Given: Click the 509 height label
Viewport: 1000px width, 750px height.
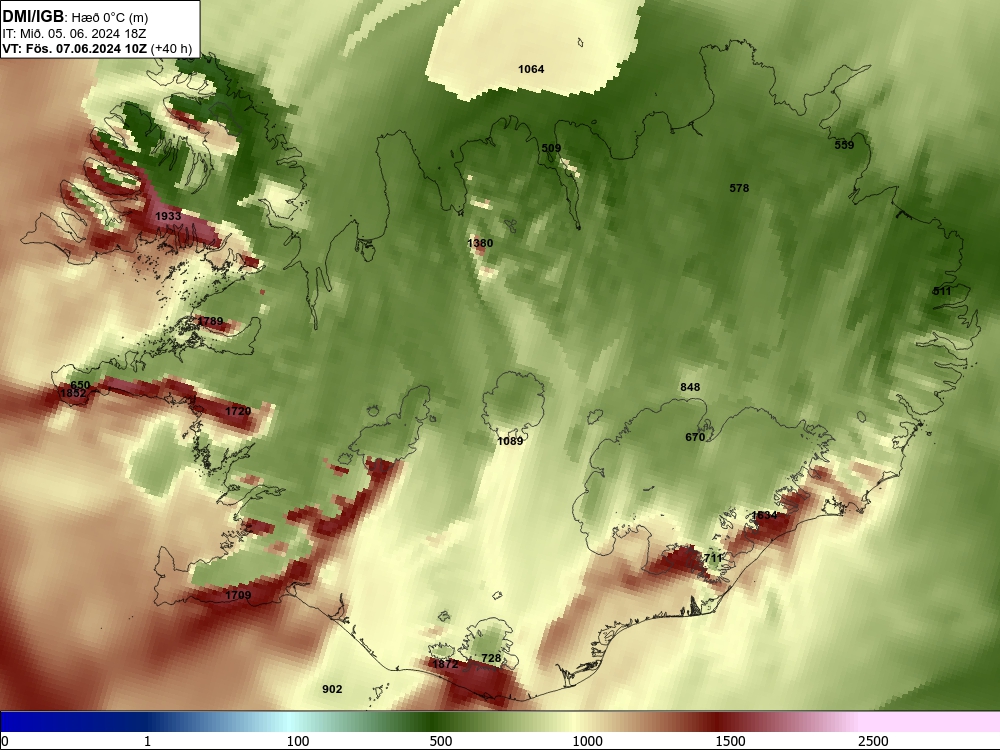Looking at the screenshot, I should [x=551, y=148].
